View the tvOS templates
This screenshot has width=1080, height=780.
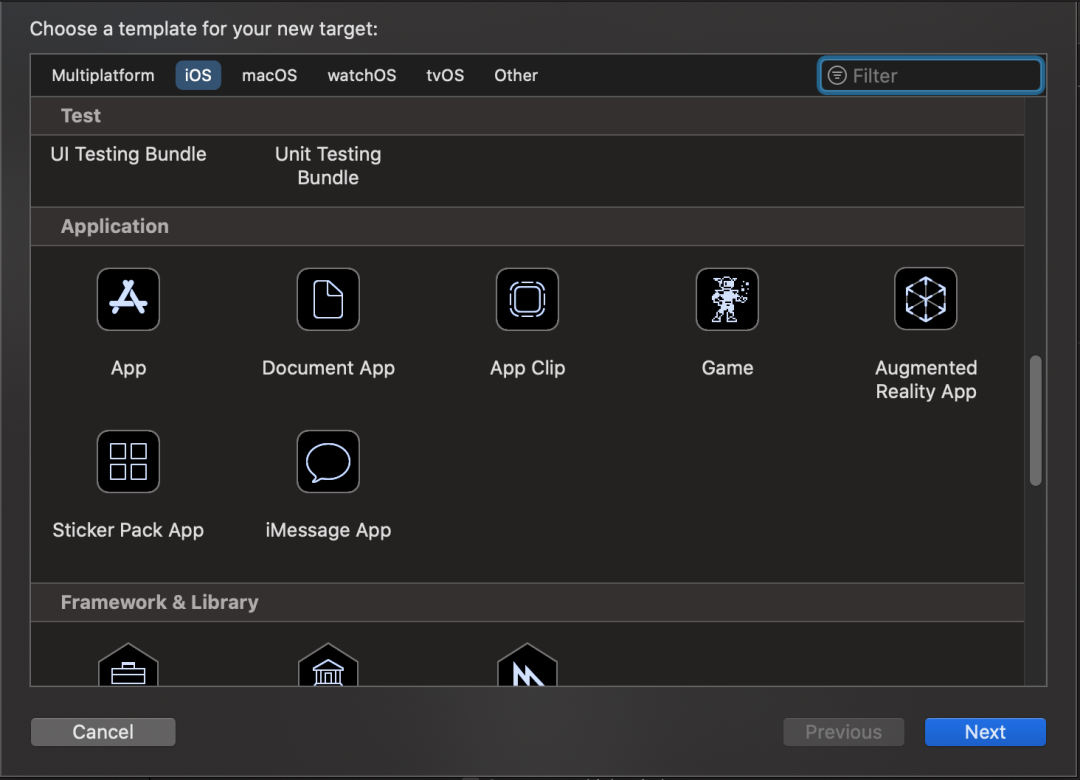pyautogui.click(x=444, y=75)
